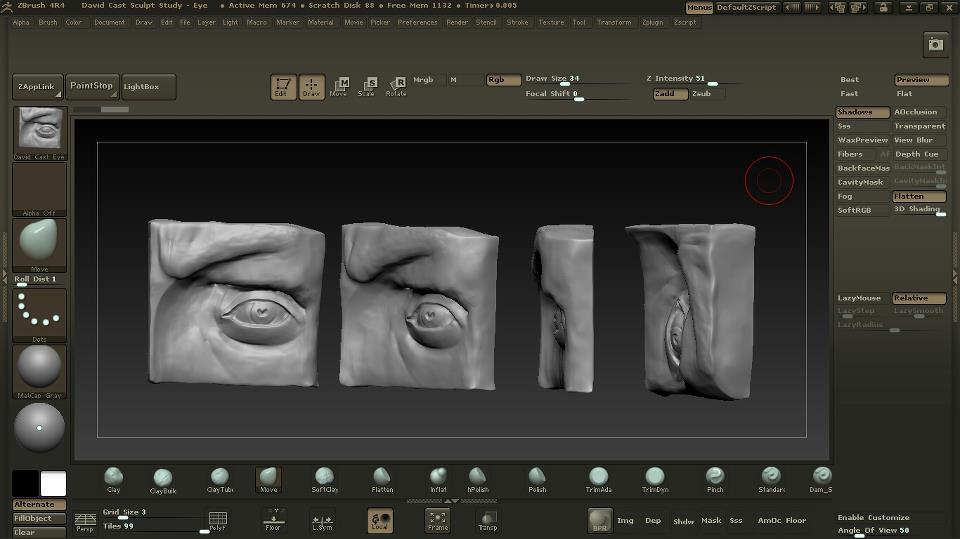The height and width of the screenshot is (539, 960).
Task: Click the BPR render sphere icon
Action: (x=599, y=520)
